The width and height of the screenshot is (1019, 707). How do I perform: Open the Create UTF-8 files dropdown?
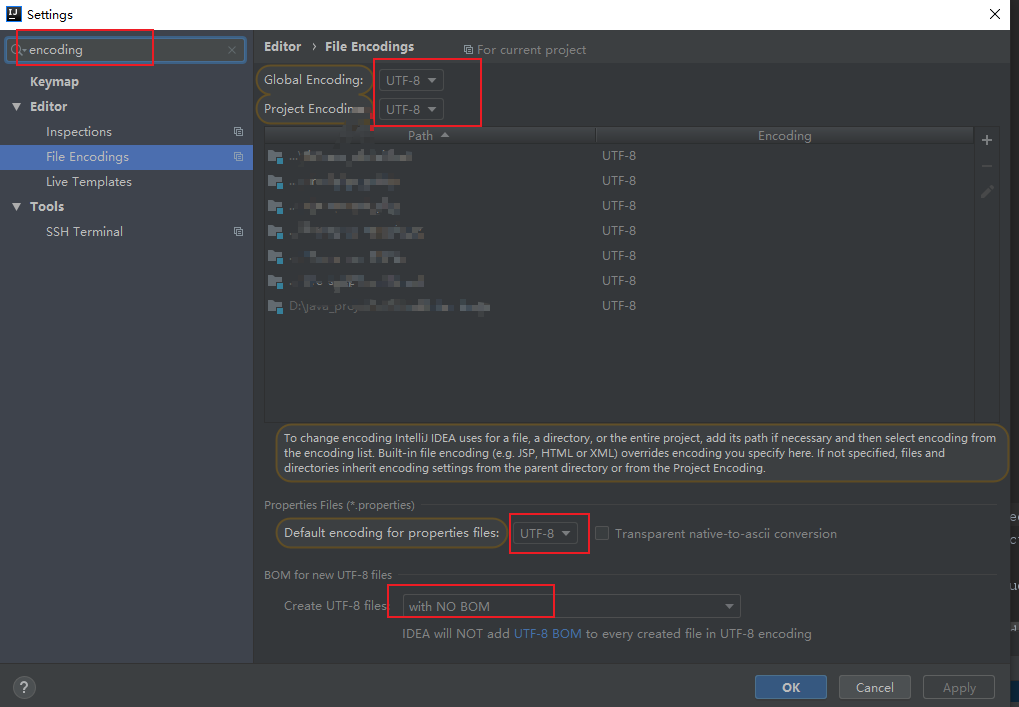click(x=571, y=606)
